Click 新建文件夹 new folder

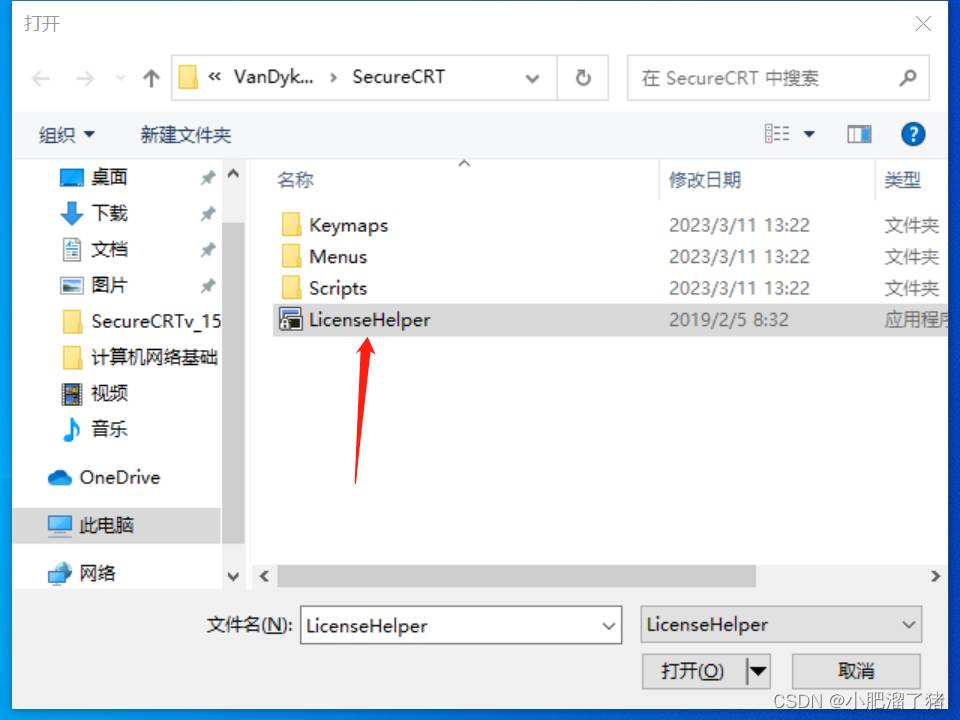(186, 135)
